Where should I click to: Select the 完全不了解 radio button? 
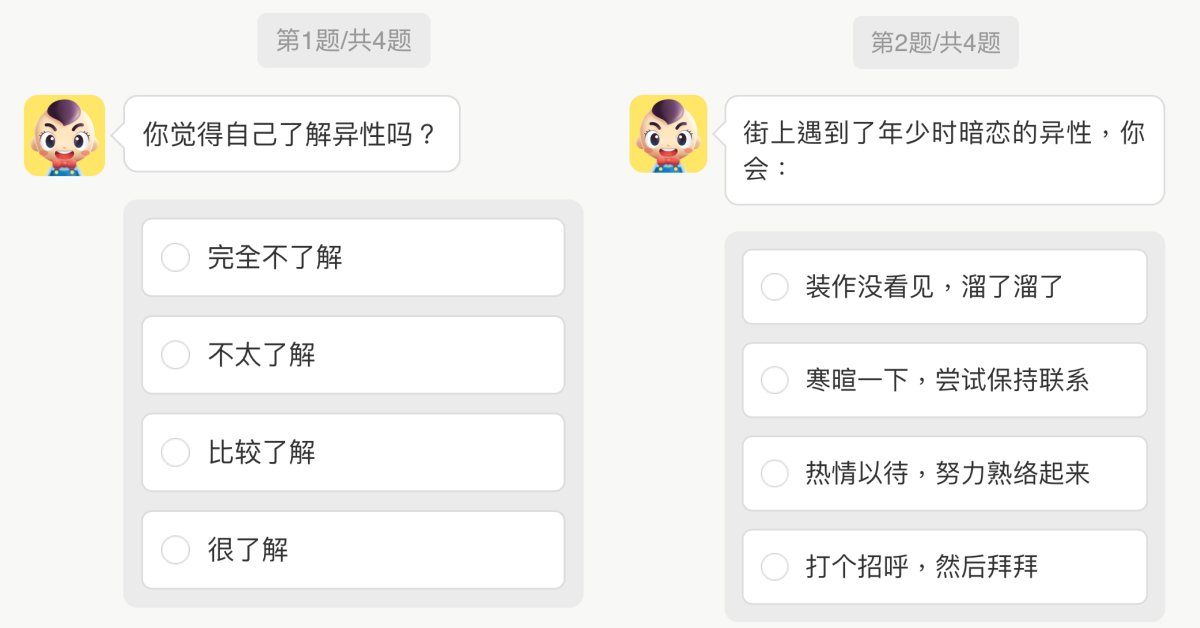[x=175, y=258]
